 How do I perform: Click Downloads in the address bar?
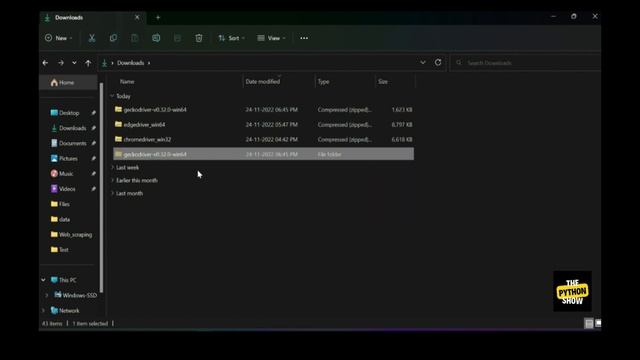pyautogui.click(x=131, y=63)
